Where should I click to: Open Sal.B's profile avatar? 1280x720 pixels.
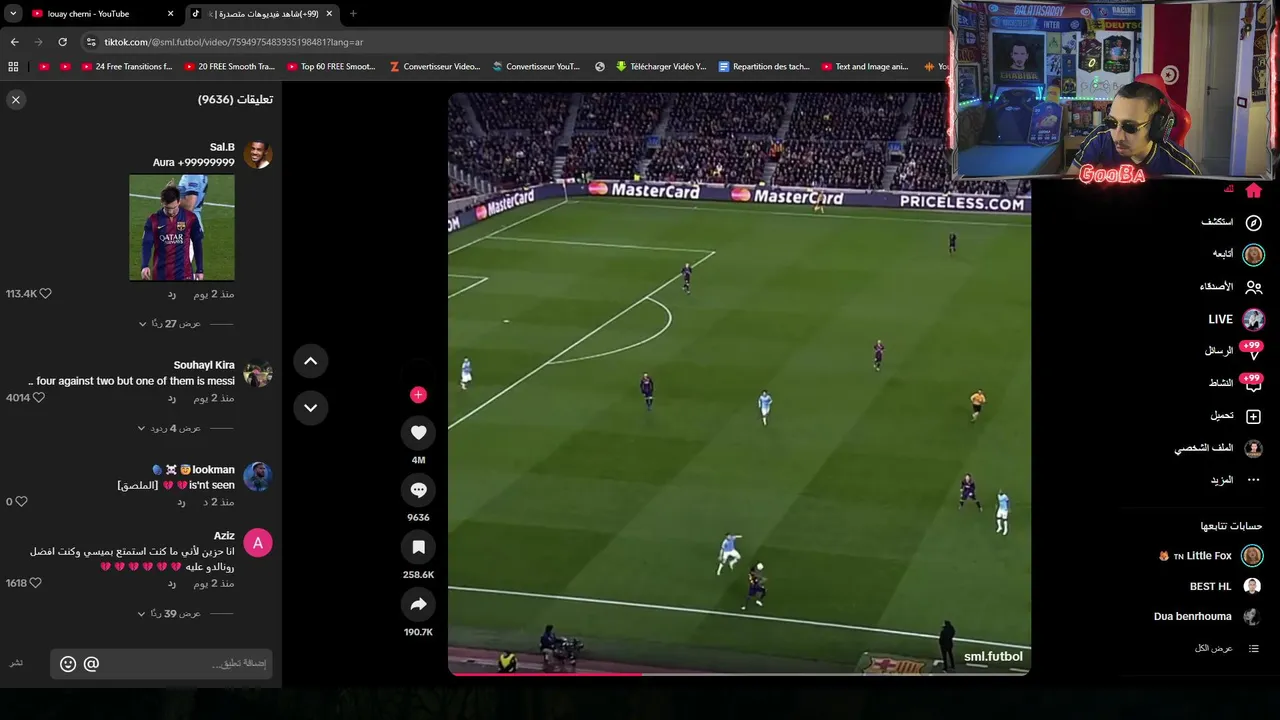[257, 154]
